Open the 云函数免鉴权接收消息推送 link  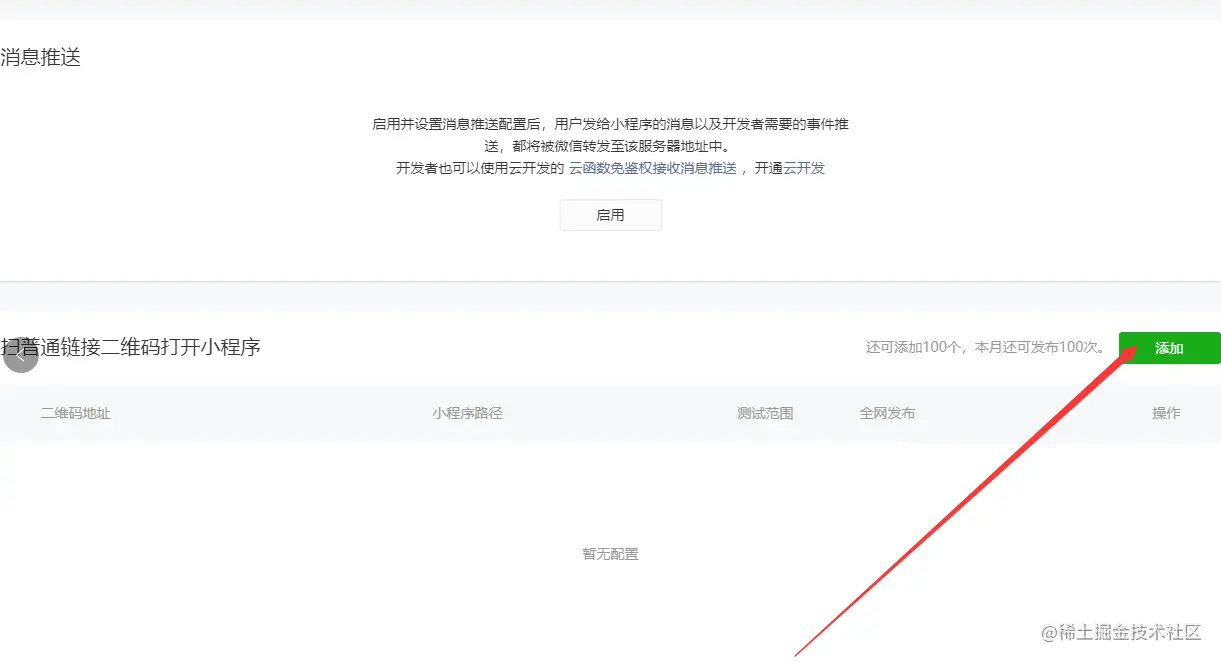[x=652, y=169]
